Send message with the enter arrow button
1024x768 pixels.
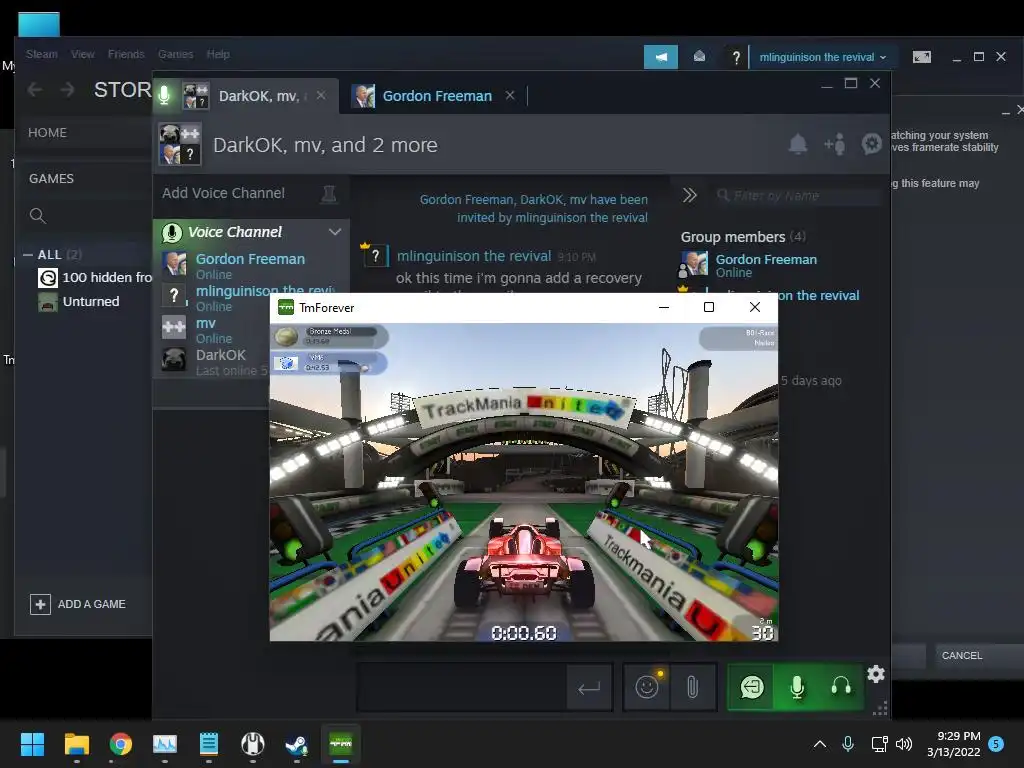[589, 688]
